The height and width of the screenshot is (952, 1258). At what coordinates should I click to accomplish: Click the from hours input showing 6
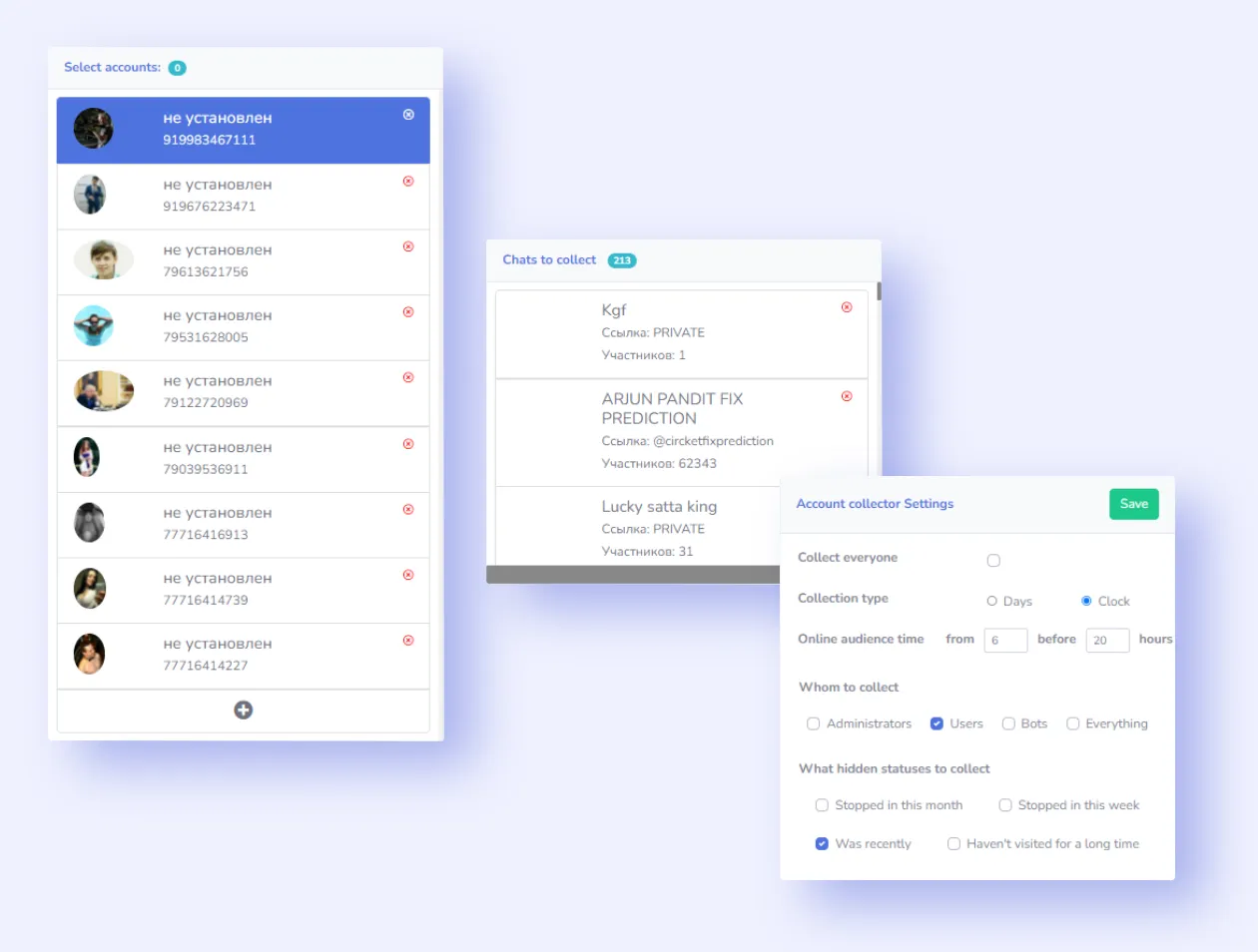[x=1005, y=640]
